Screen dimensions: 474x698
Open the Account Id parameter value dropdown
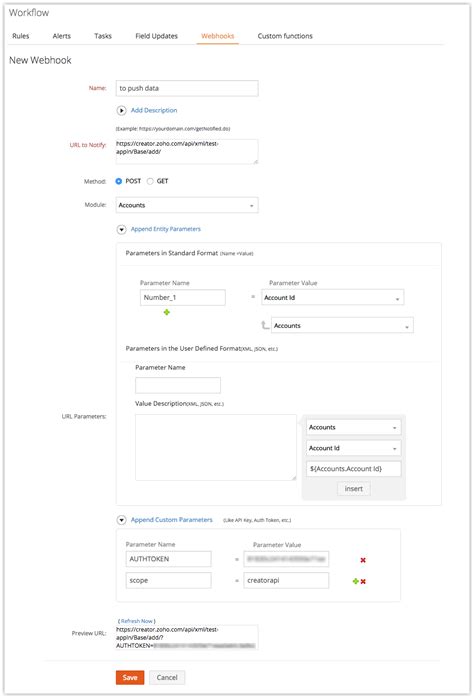click(332, 297)
